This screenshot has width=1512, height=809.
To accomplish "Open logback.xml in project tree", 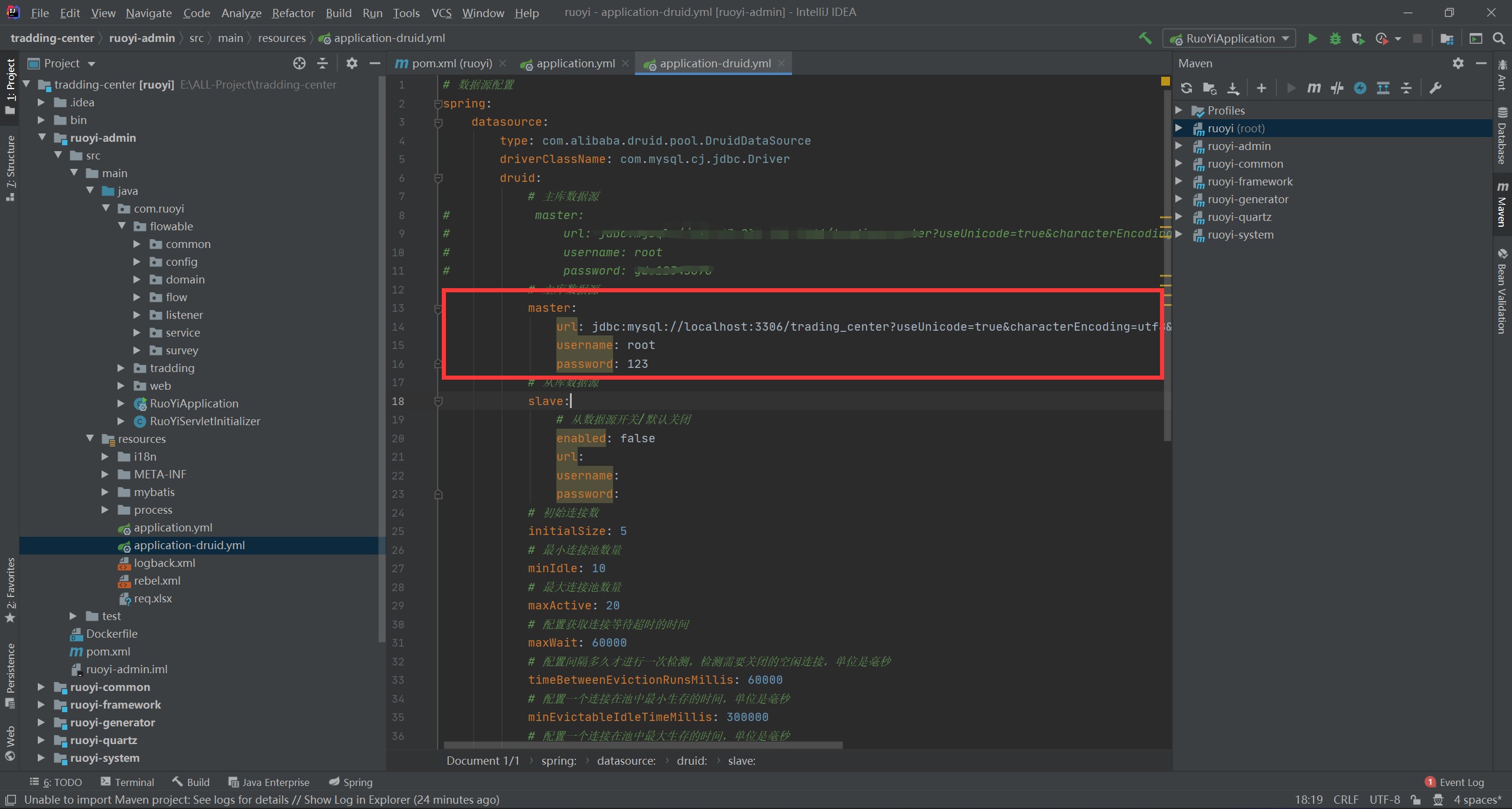I will (164, 563).
